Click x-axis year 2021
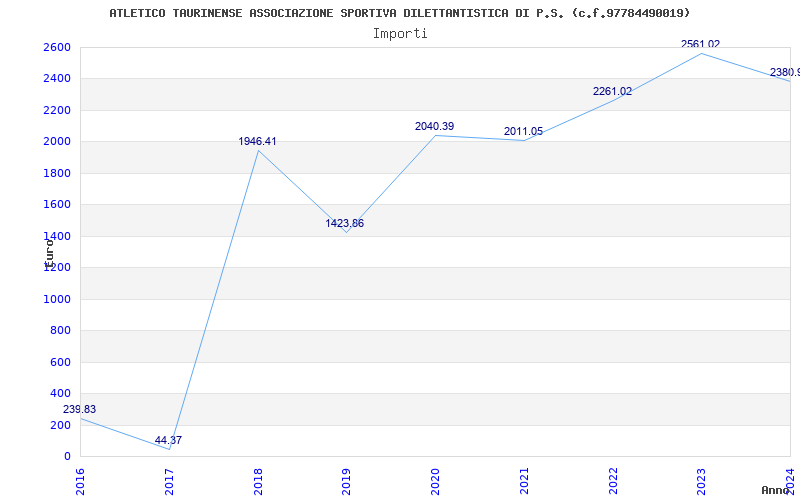The height and width of the screenshot is (500, 800). pyautogui.click(x=524, y=481)
